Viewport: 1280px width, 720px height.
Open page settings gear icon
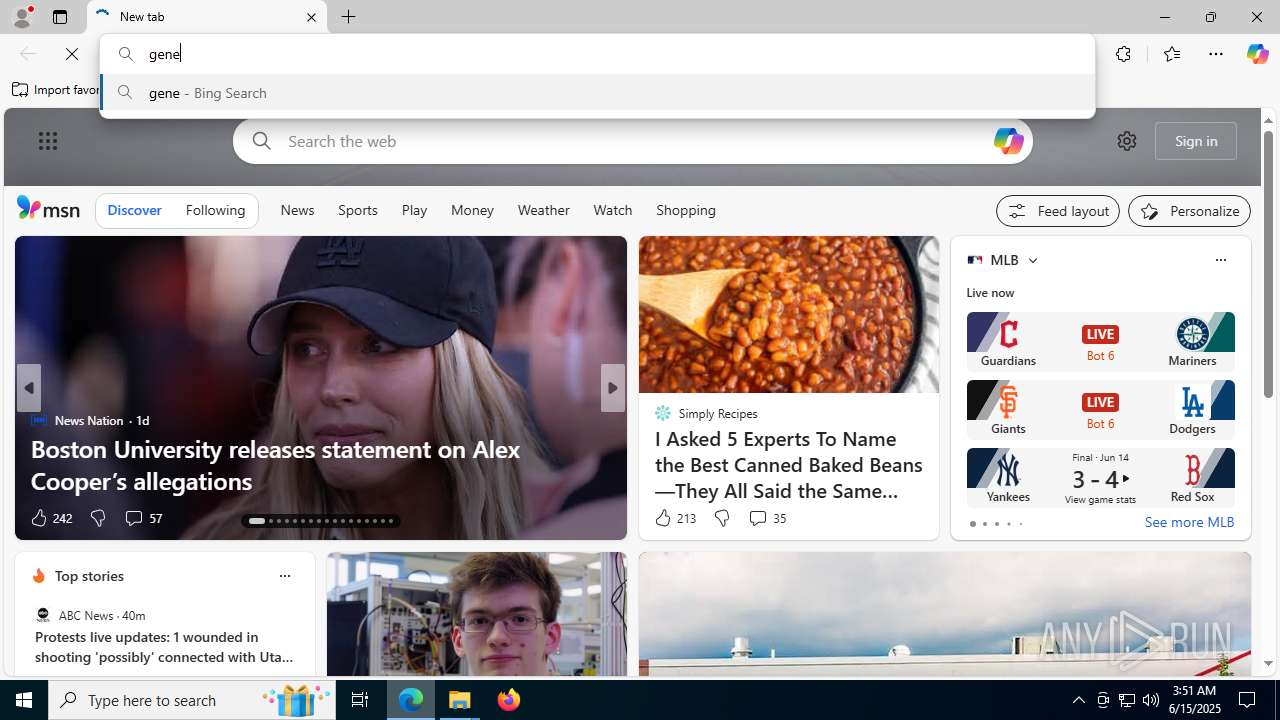pyautogui.click(x=1127, y=141)
